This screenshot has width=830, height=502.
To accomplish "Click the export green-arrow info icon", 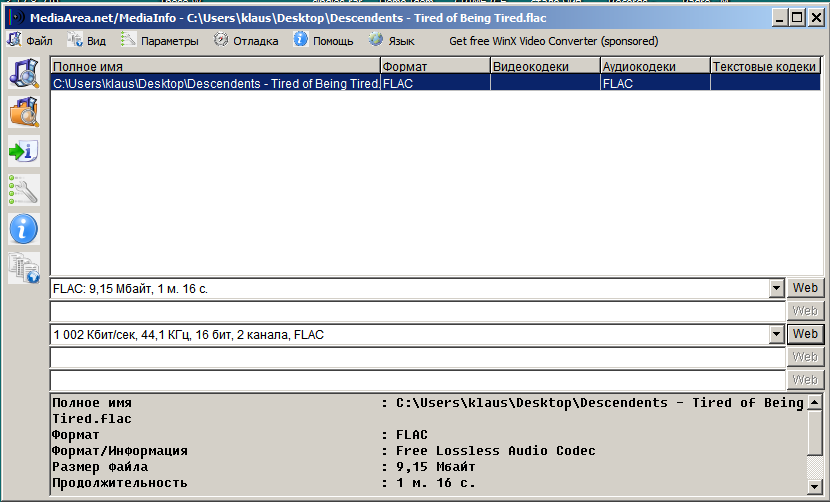I will point(24,151).
